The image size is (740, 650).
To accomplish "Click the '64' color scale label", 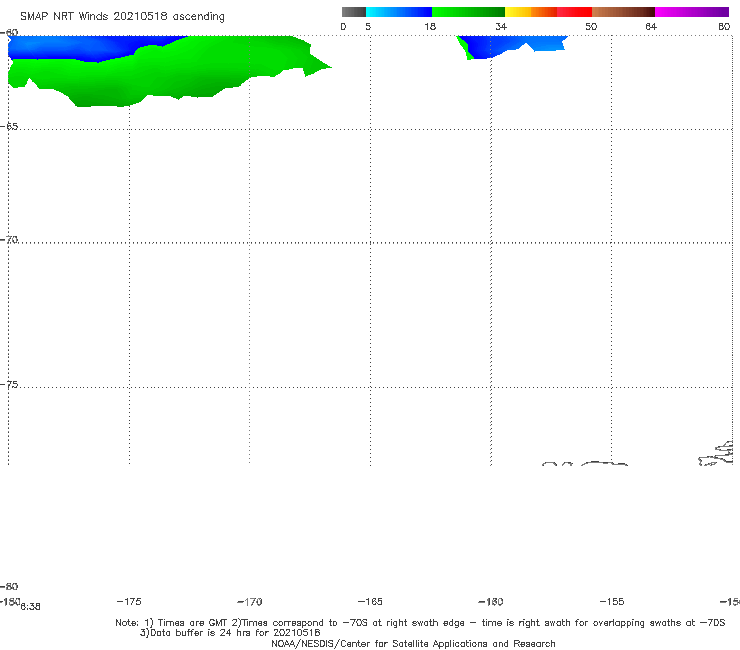I will coord(651,26).
